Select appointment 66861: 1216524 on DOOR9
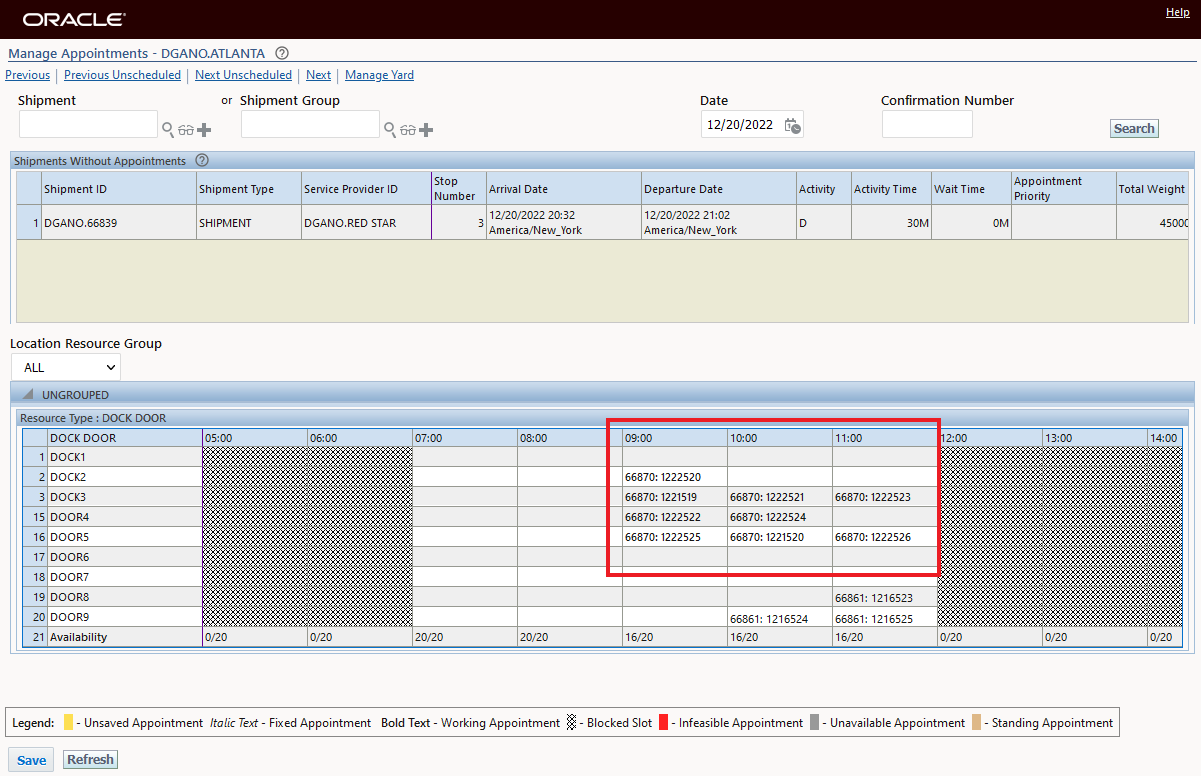This screenshot has width=1201, height=776. click(769, 619)
